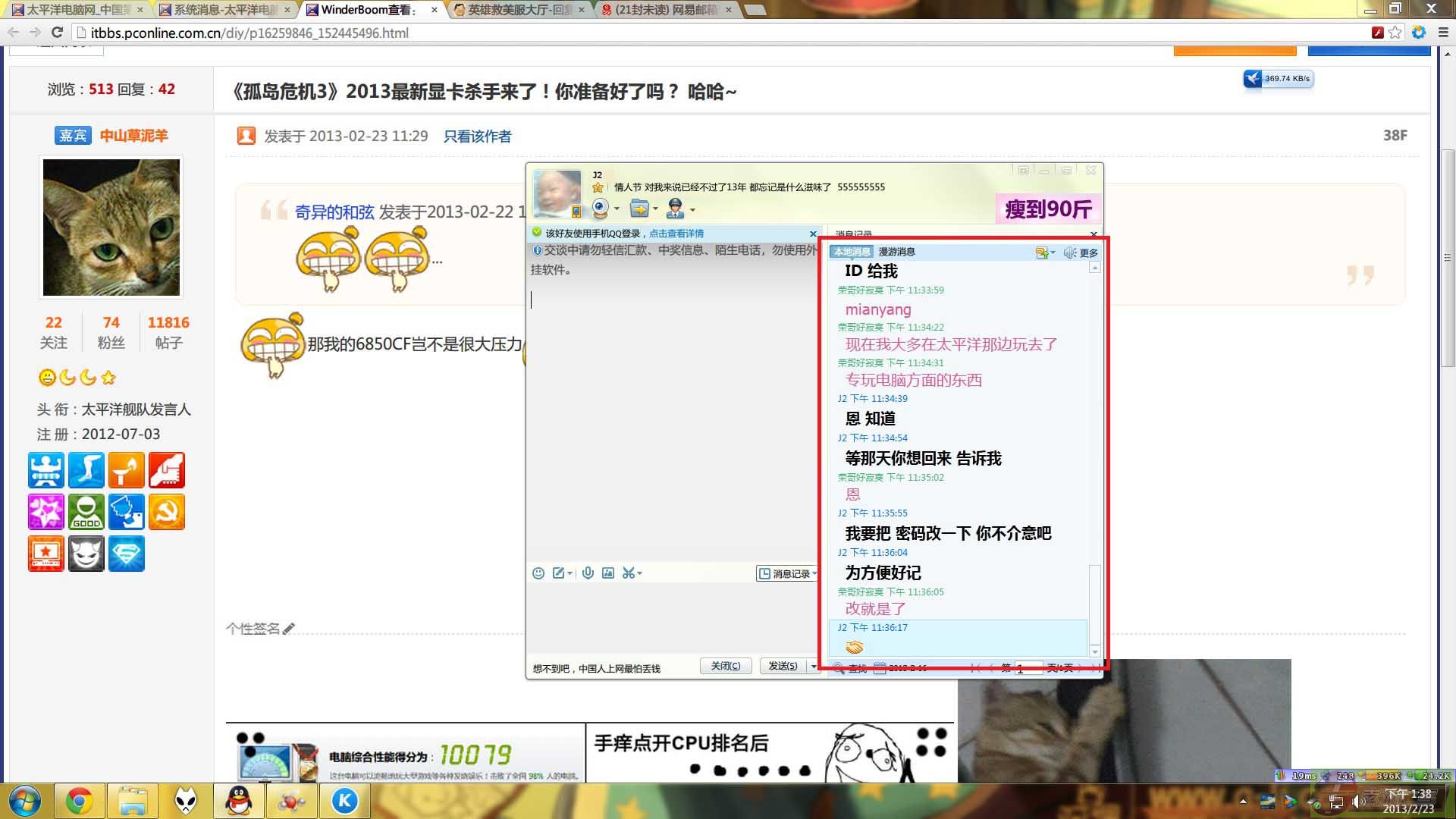Click the send file folder icon
This screenshot has width=1456, height=819.
[x=639, y=208]
